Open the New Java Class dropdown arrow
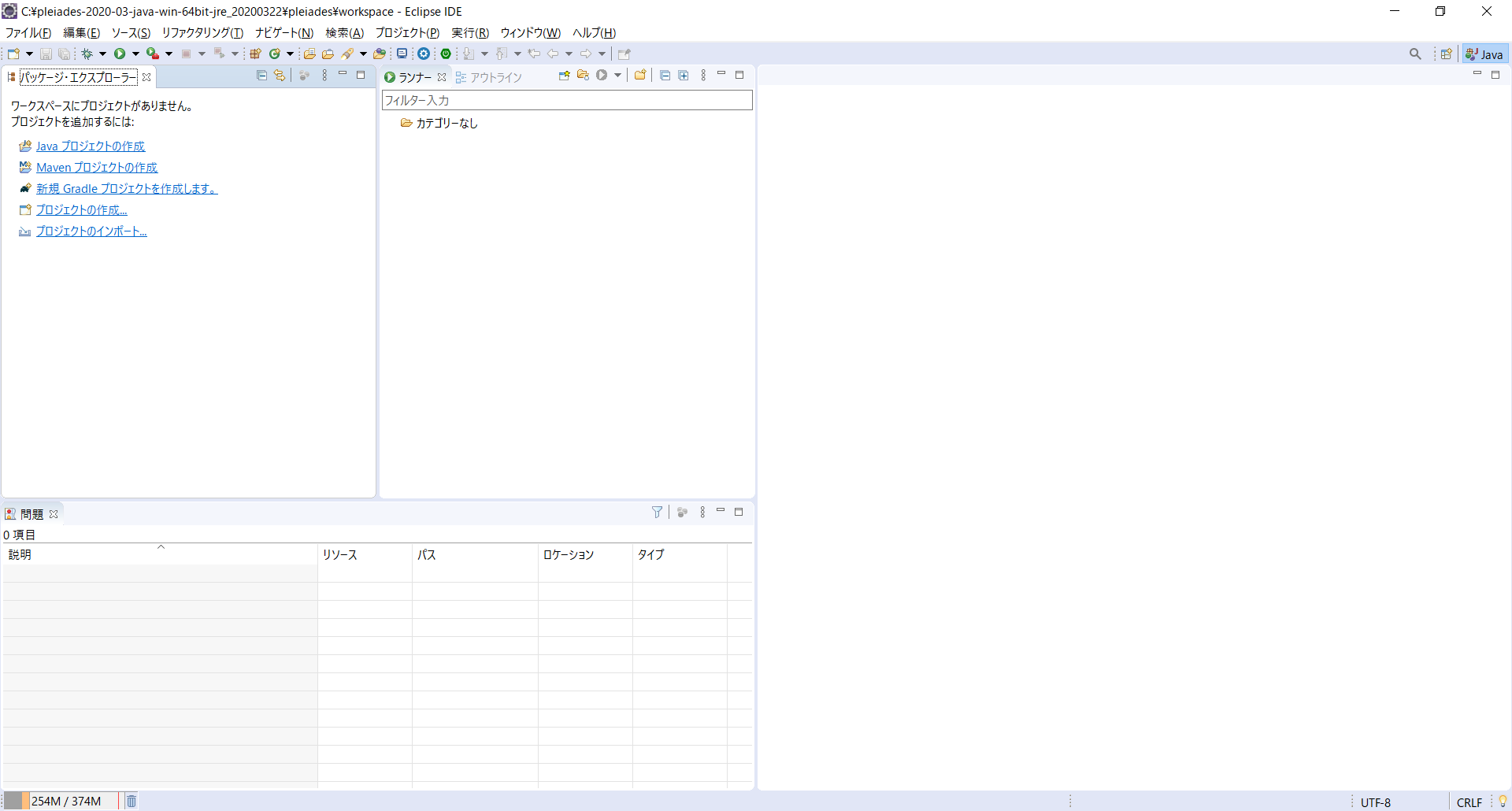This screenshot has width=1512, height=811. coord(290,54)
